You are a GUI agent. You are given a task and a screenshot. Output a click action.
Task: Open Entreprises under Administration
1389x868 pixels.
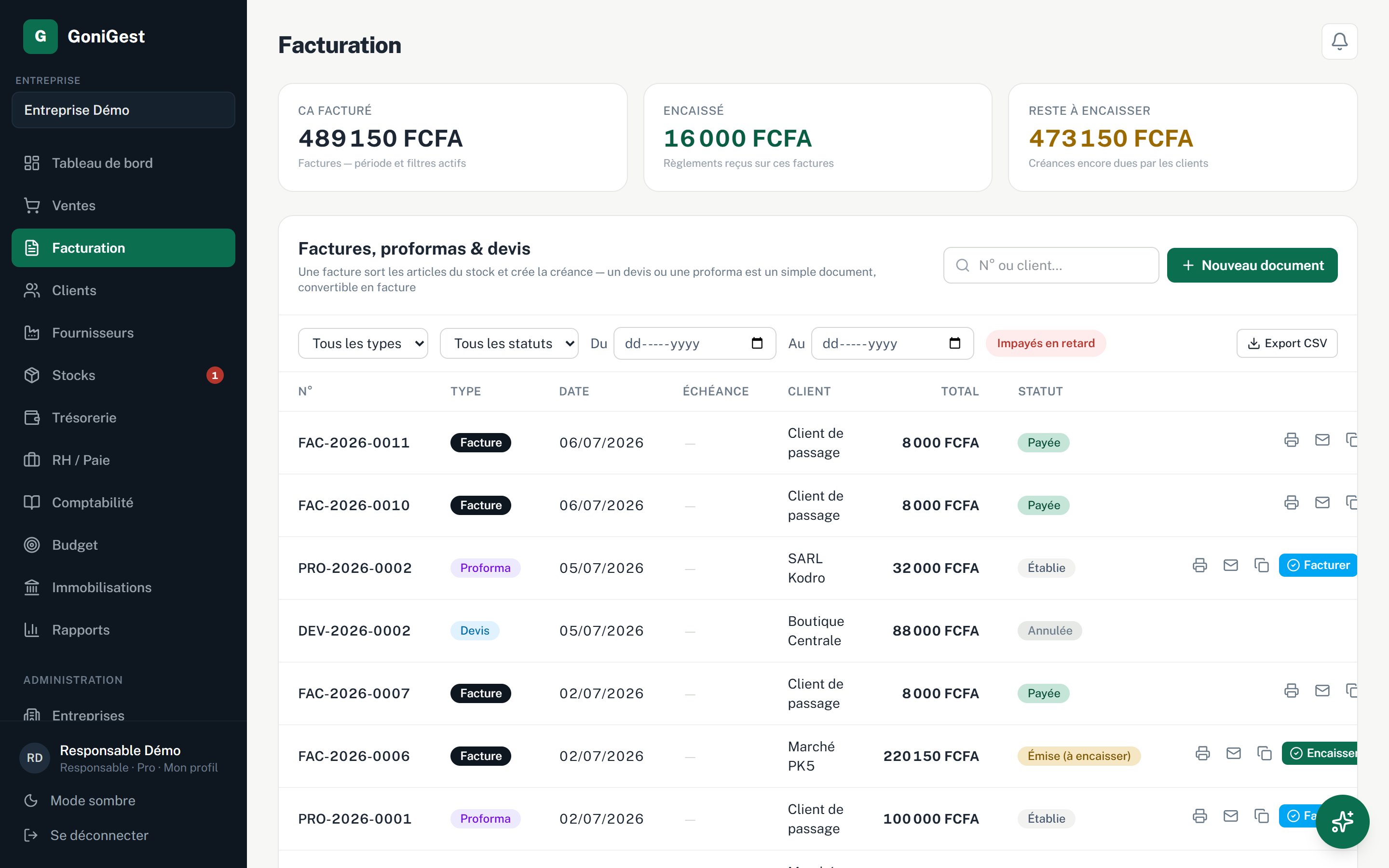(123, 712)
